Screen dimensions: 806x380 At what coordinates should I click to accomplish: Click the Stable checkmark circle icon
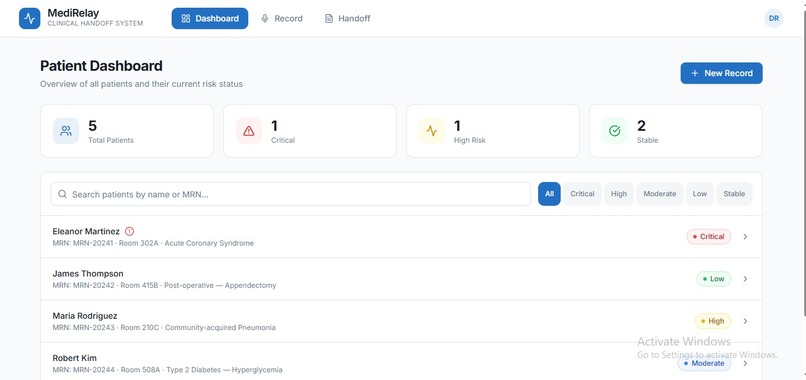615,131
